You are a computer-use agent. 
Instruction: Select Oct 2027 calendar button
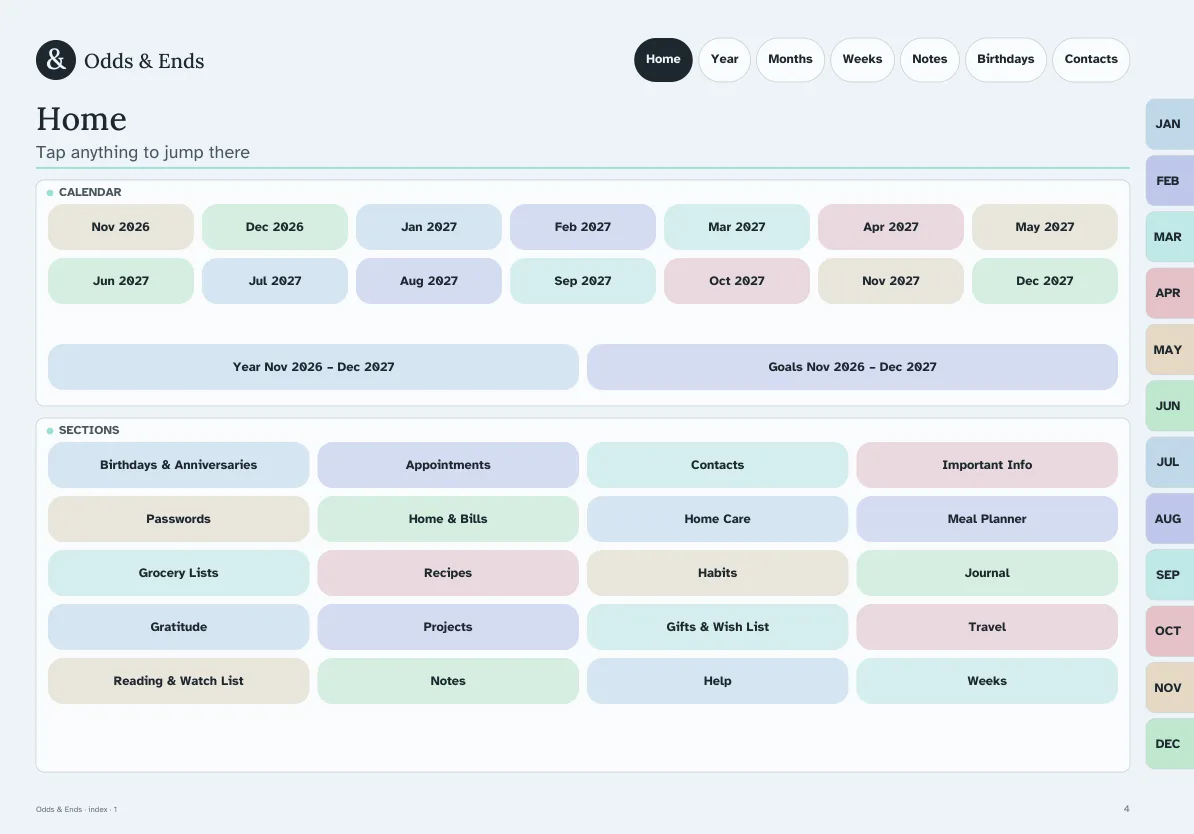point(736,281)
